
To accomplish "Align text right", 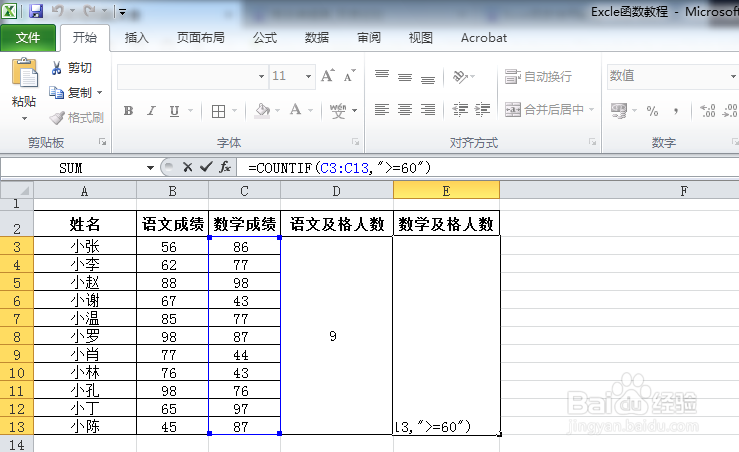I will tap(428, 110).
